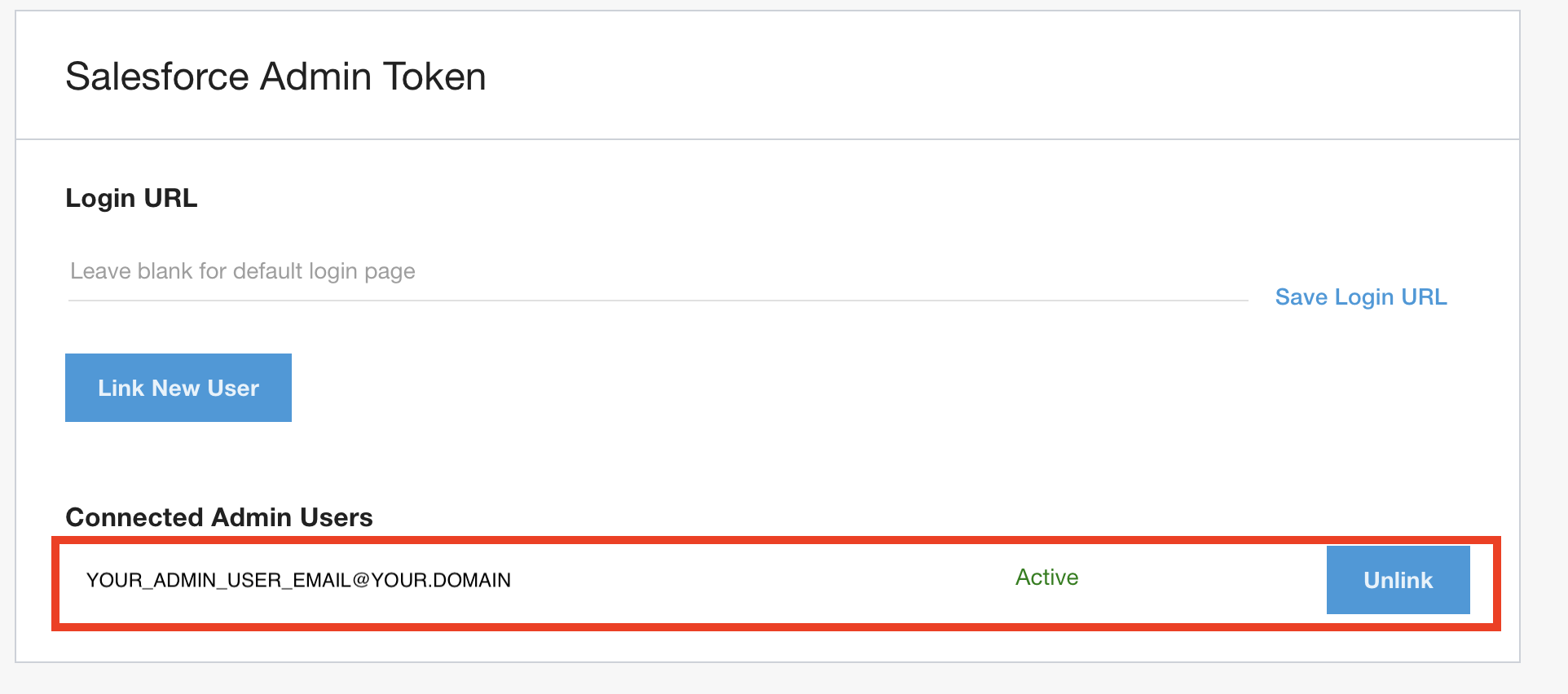This screenshot has width=1568, height=694.
Task: Click the connected admin email address text
Action: pos(298,580)
